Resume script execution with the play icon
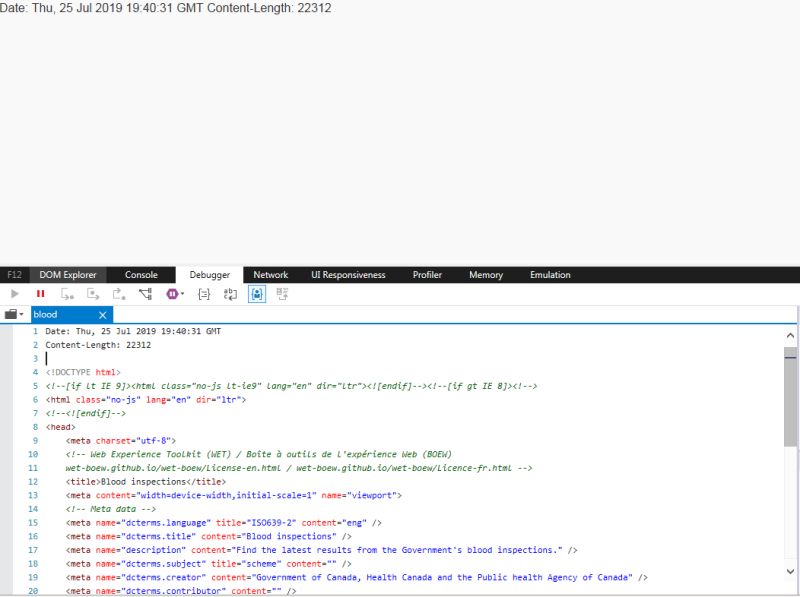Screen dimensions: 800x597 tap(14, 293)
